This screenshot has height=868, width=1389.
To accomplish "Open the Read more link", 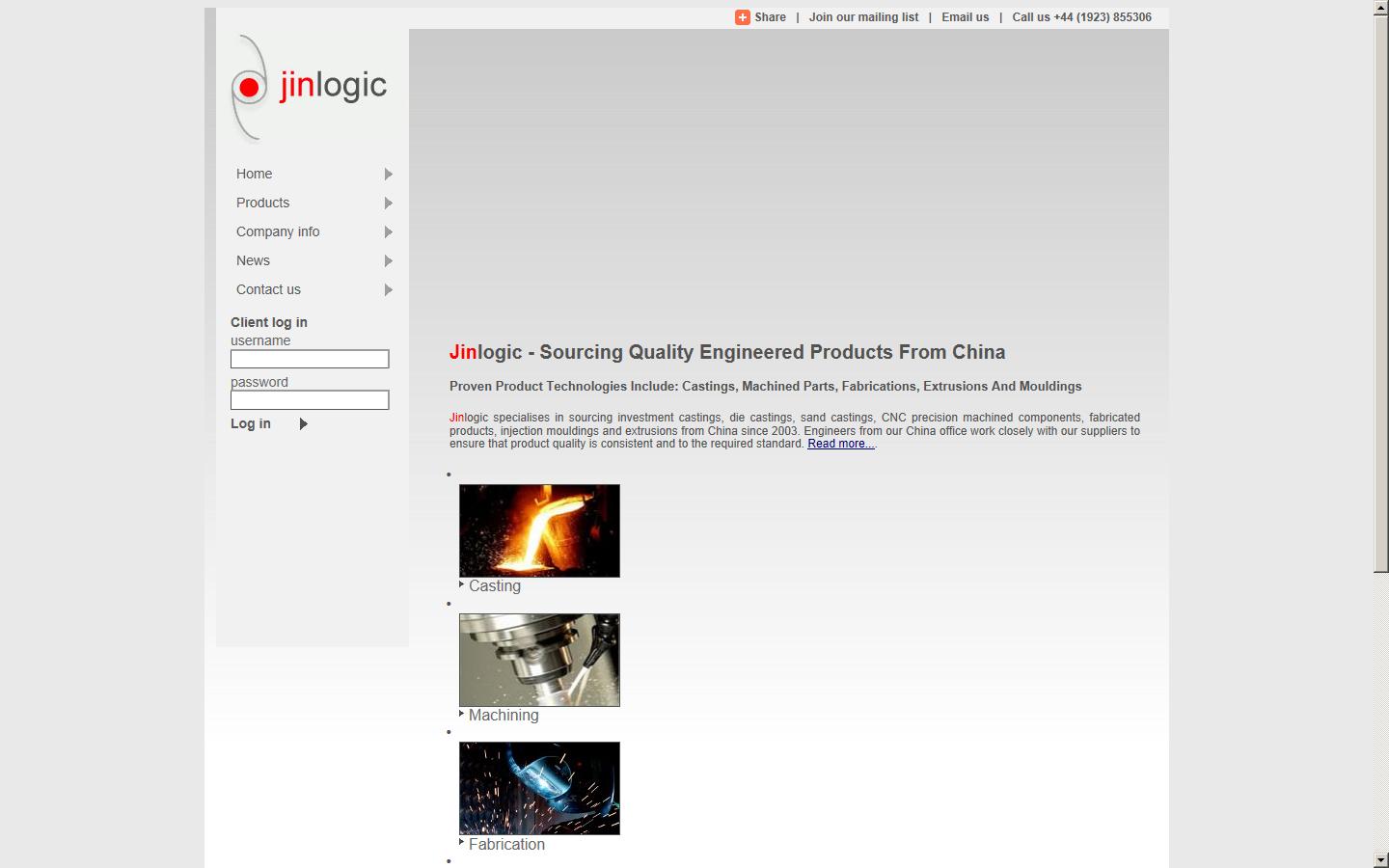I will 840,444.
